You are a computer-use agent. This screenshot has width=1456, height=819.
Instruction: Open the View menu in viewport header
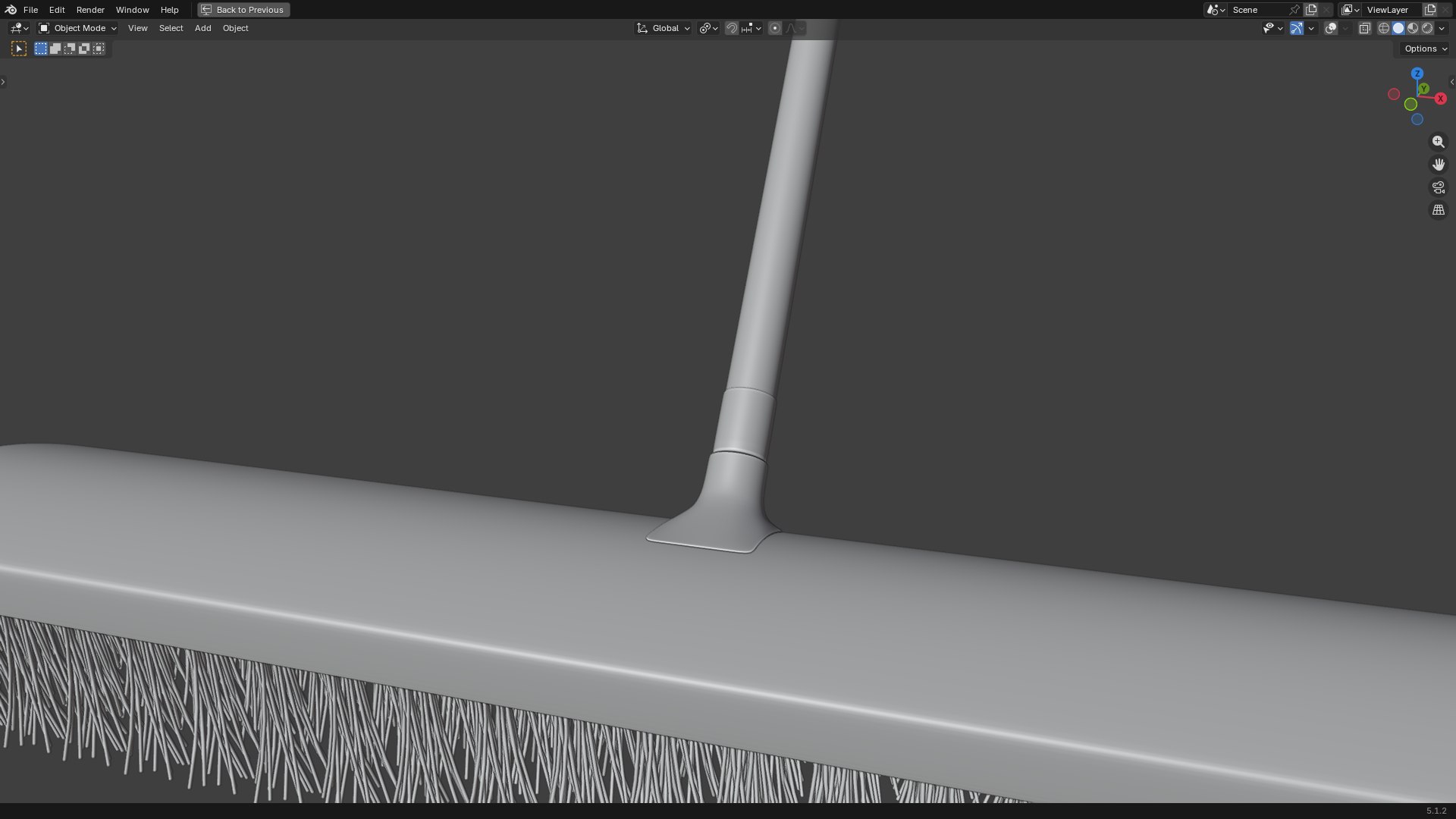pyautogui.click(x=138, y=28)
